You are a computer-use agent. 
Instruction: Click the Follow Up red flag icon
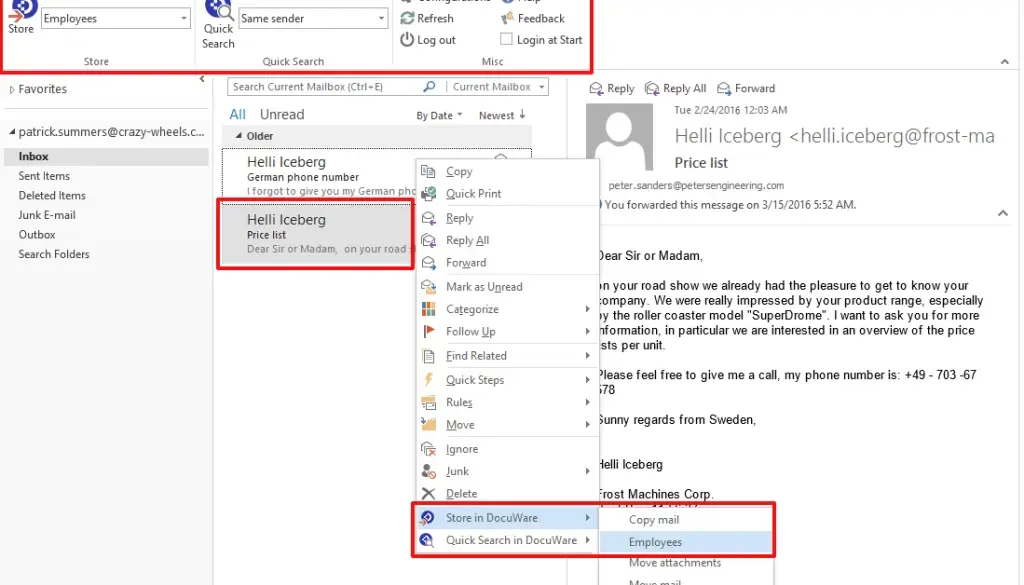point(428,331)
